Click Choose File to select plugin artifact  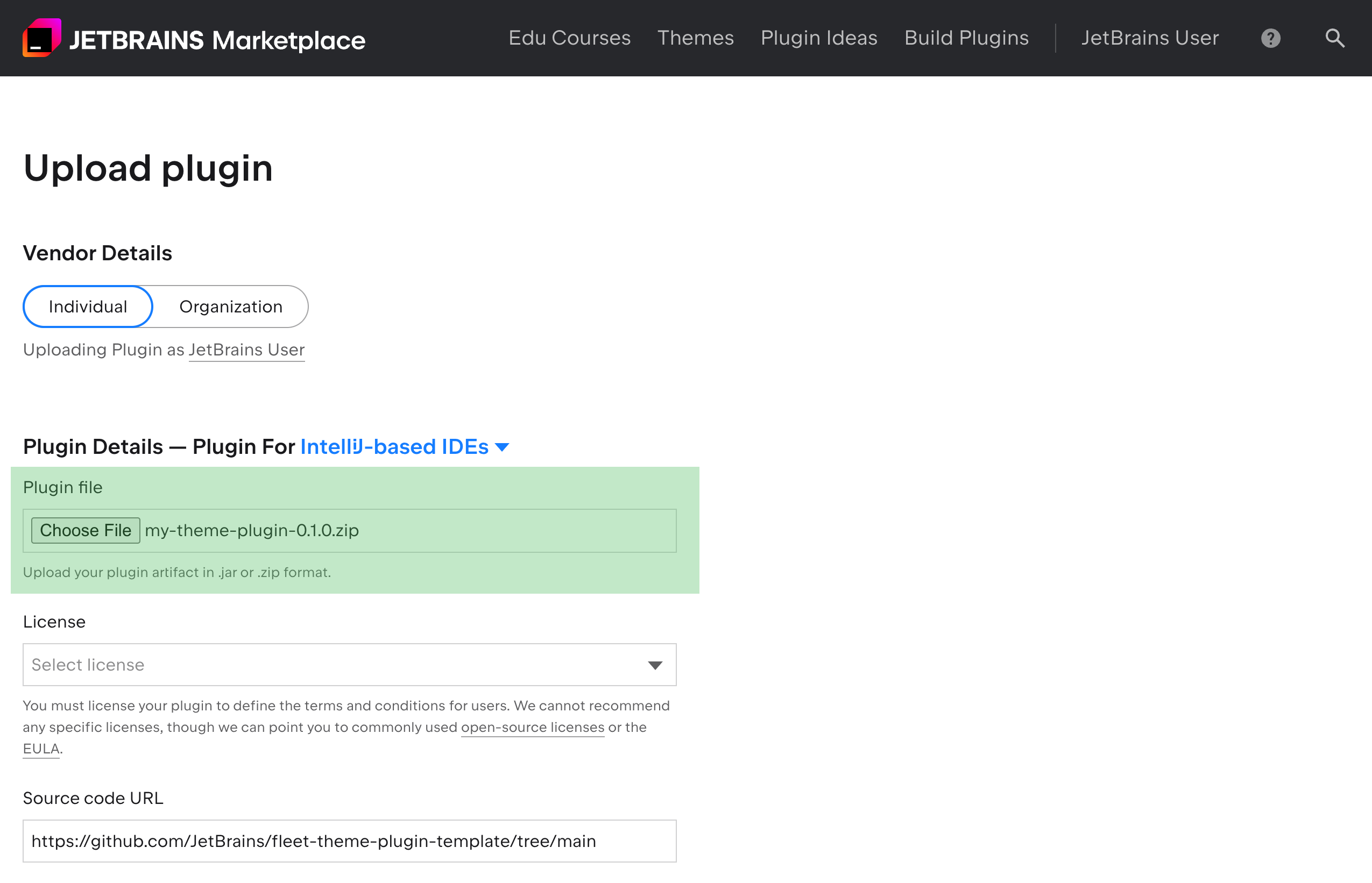[x=85, y=530]
